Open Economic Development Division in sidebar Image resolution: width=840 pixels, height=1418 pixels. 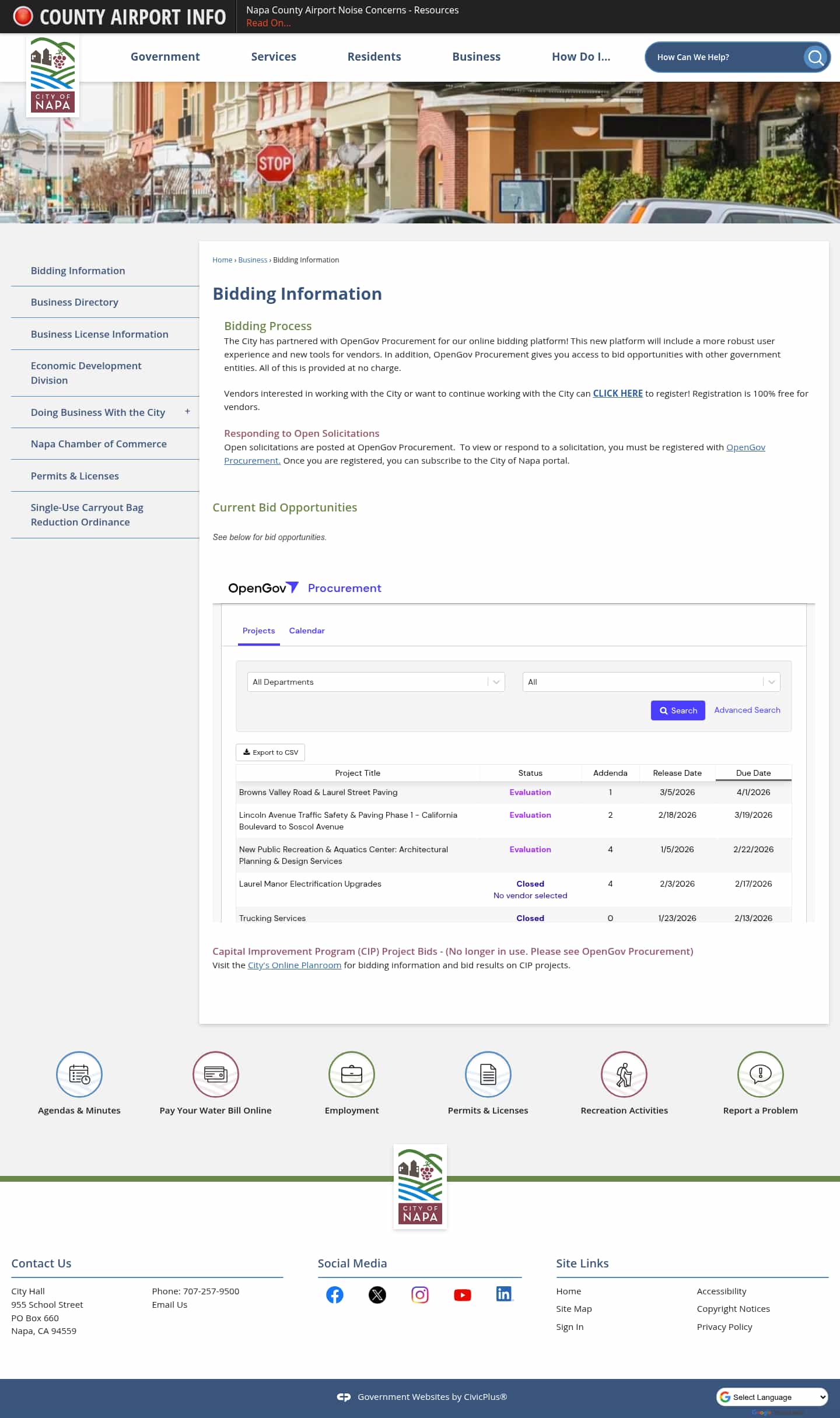click(x=86, y=373)
